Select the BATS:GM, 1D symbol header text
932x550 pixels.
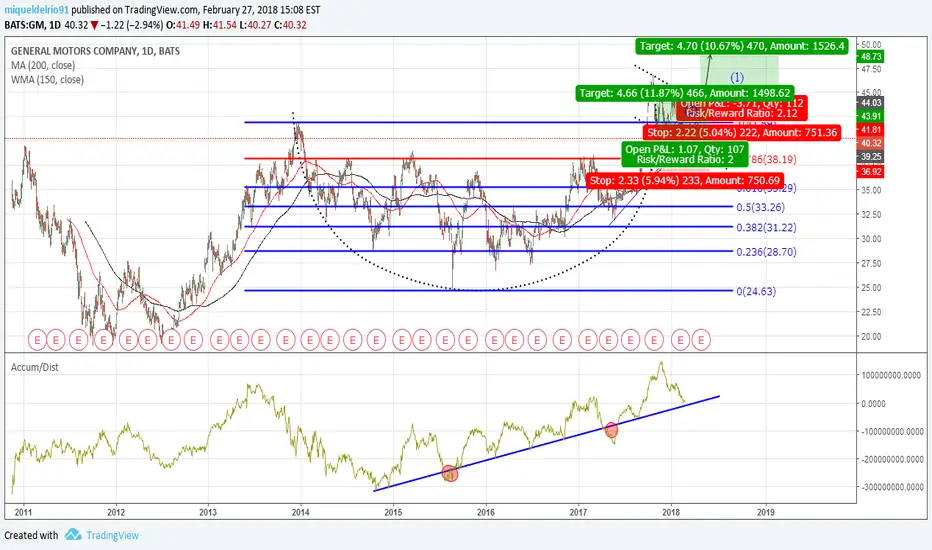pos(33,25)
